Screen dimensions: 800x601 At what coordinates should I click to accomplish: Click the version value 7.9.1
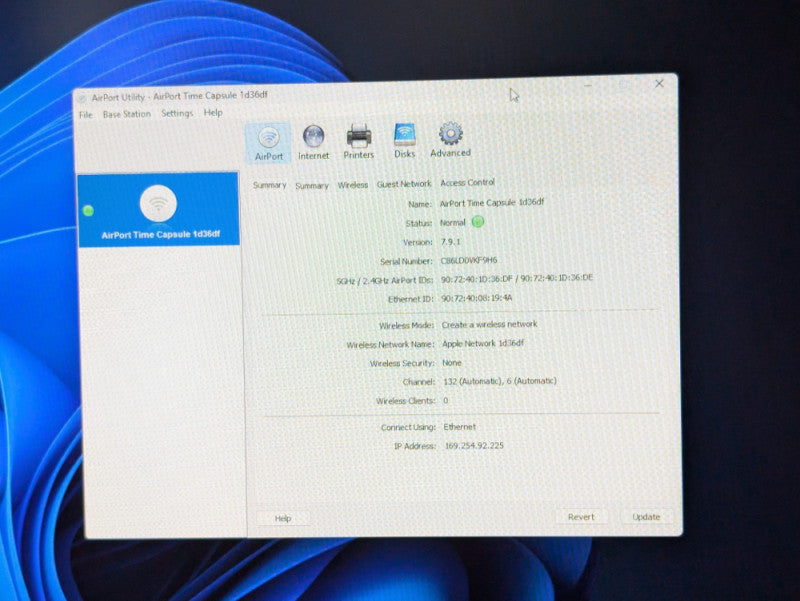451,241
